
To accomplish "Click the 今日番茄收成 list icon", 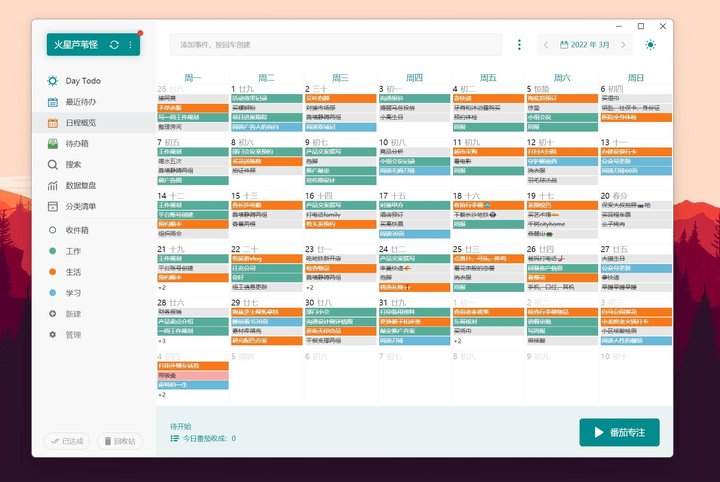I will coord(174,438).
